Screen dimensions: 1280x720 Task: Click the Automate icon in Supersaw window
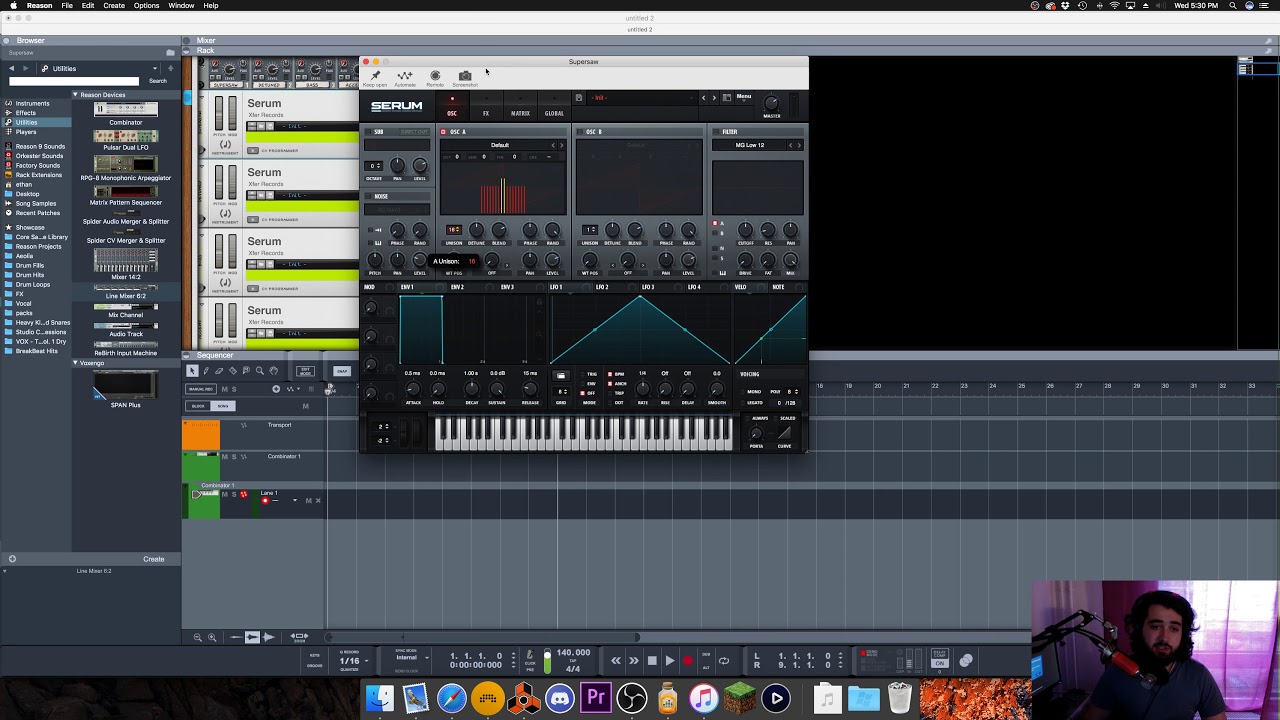point(405,76)
